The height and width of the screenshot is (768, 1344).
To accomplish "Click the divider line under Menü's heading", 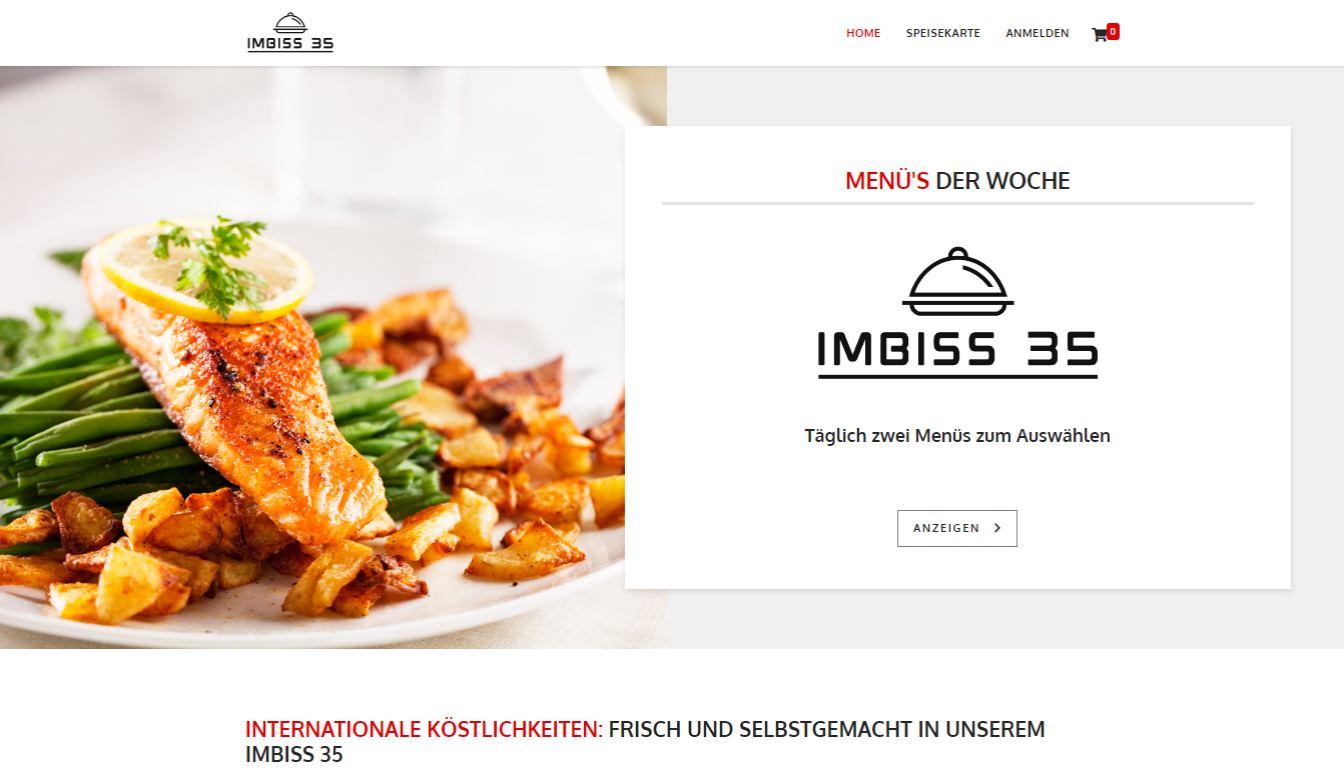I will click(957, 203).
